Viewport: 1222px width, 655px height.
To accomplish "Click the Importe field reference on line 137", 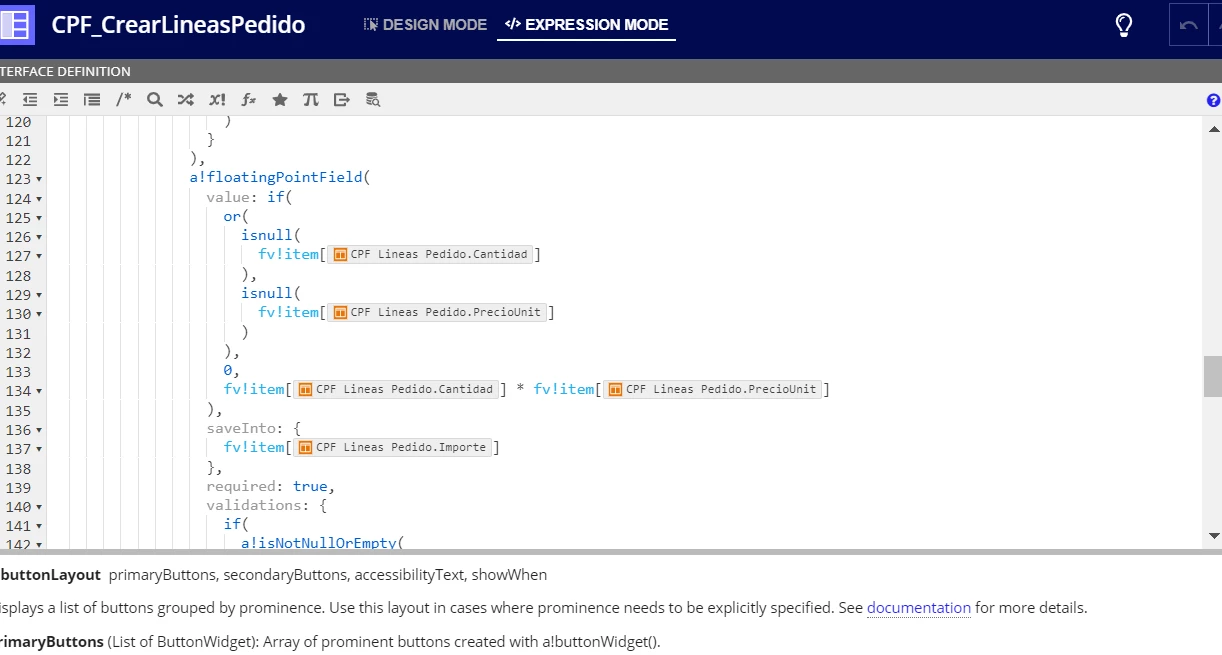I will click(x=393, y=447).
